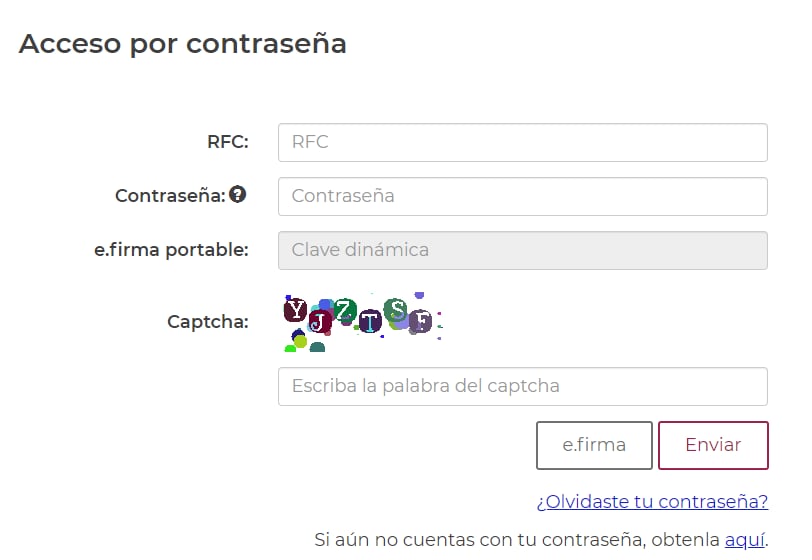Viewport: 812px width, 560px height.
Task: Click the light green circle in the captcha
Action: coord(299,342)
